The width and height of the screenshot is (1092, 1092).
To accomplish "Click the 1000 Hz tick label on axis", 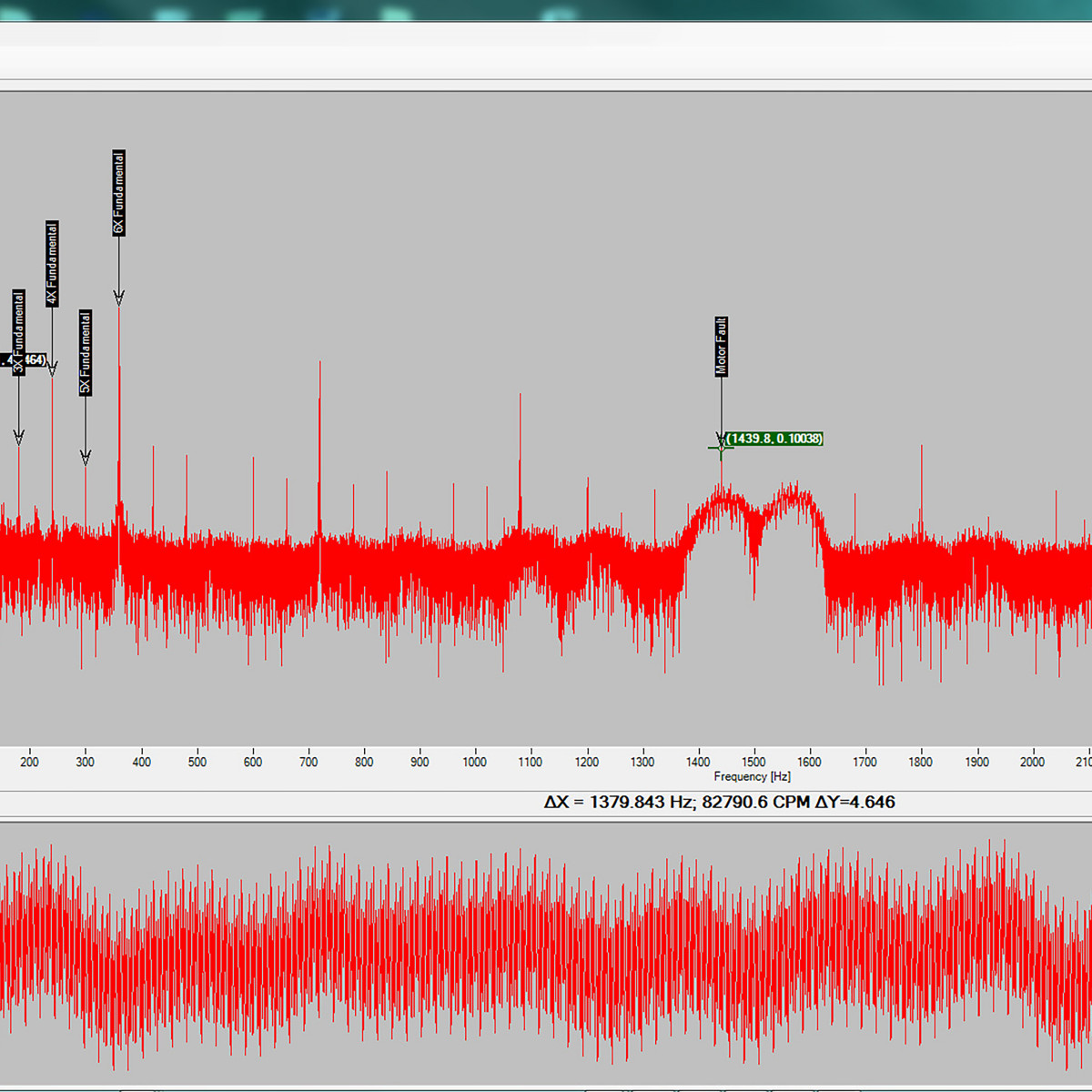I will [x=474, y=762].
